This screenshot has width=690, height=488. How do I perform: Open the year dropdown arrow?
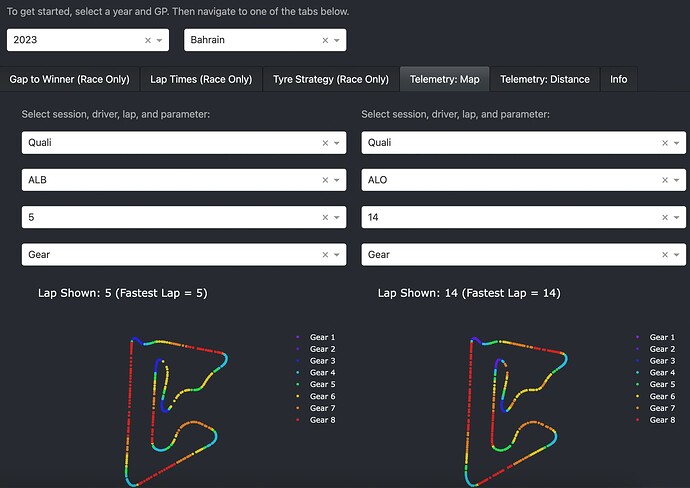(160, 40)
